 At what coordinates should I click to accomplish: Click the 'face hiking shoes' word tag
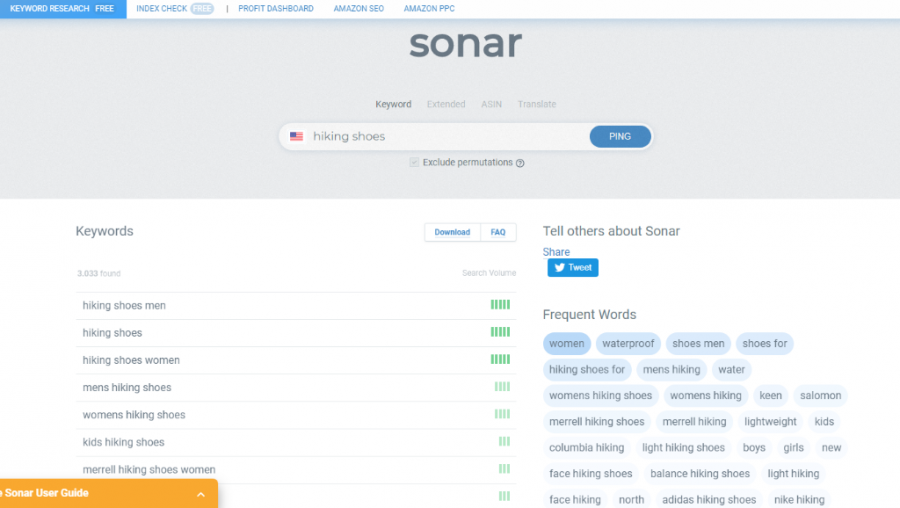point(590,474)
